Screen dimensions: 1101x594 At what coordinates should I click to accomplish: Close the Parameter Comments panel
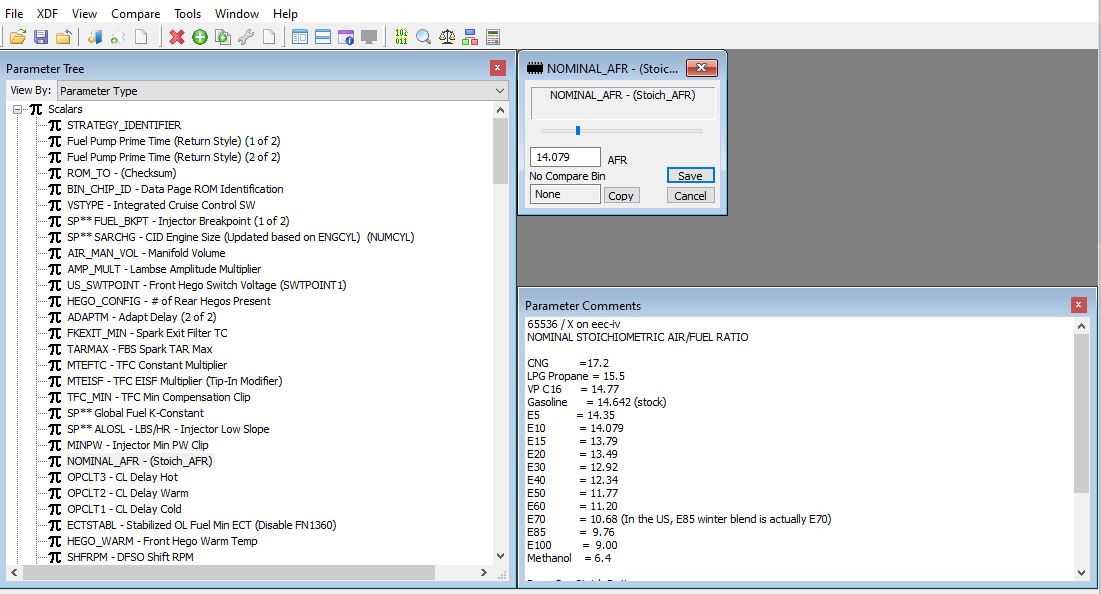coord(1078,305)
